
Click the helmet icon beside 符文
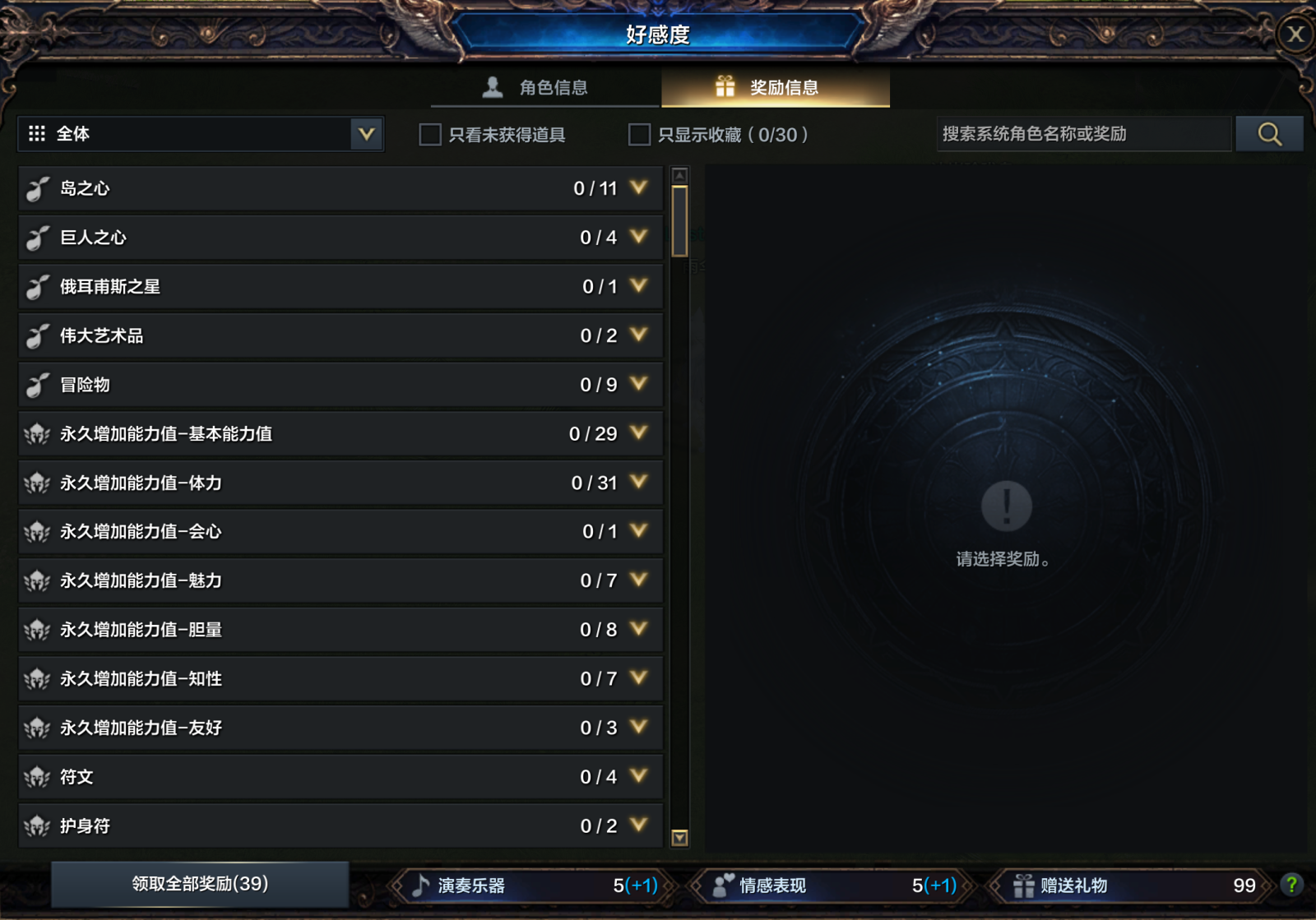tap(37, 777)
